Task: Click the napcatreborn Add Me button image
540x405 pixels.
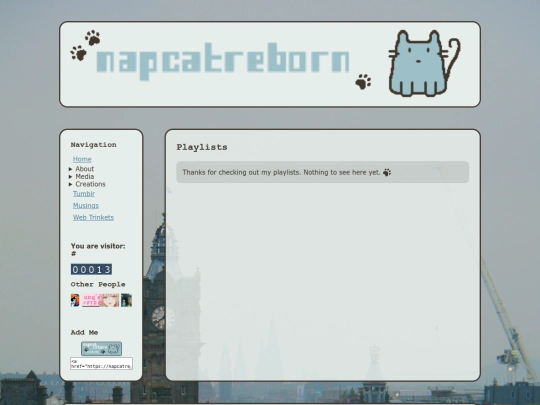Action: [x=101, y=349]
